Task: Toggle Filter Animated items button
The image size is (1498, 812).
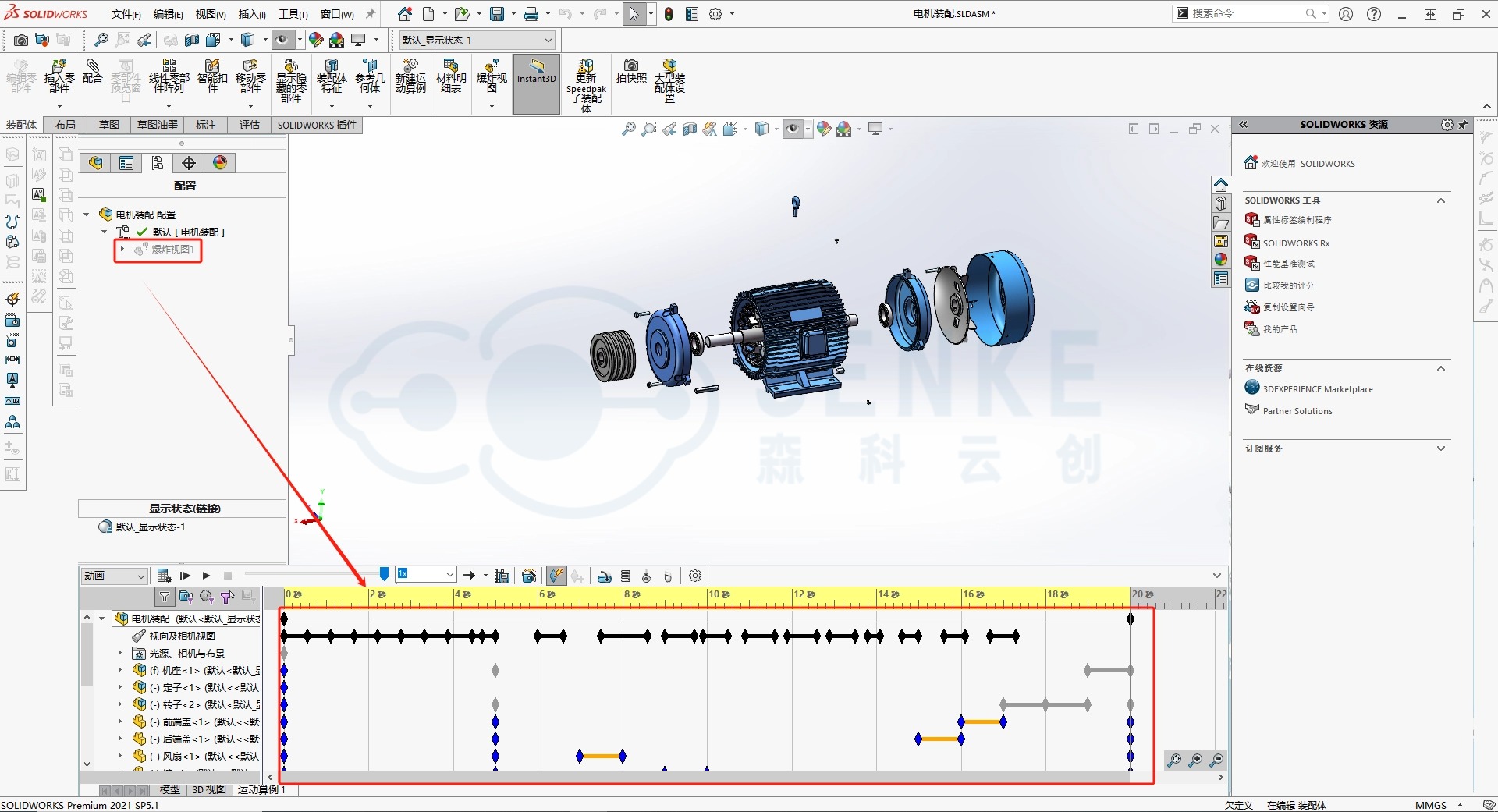Action: point(186,597)
